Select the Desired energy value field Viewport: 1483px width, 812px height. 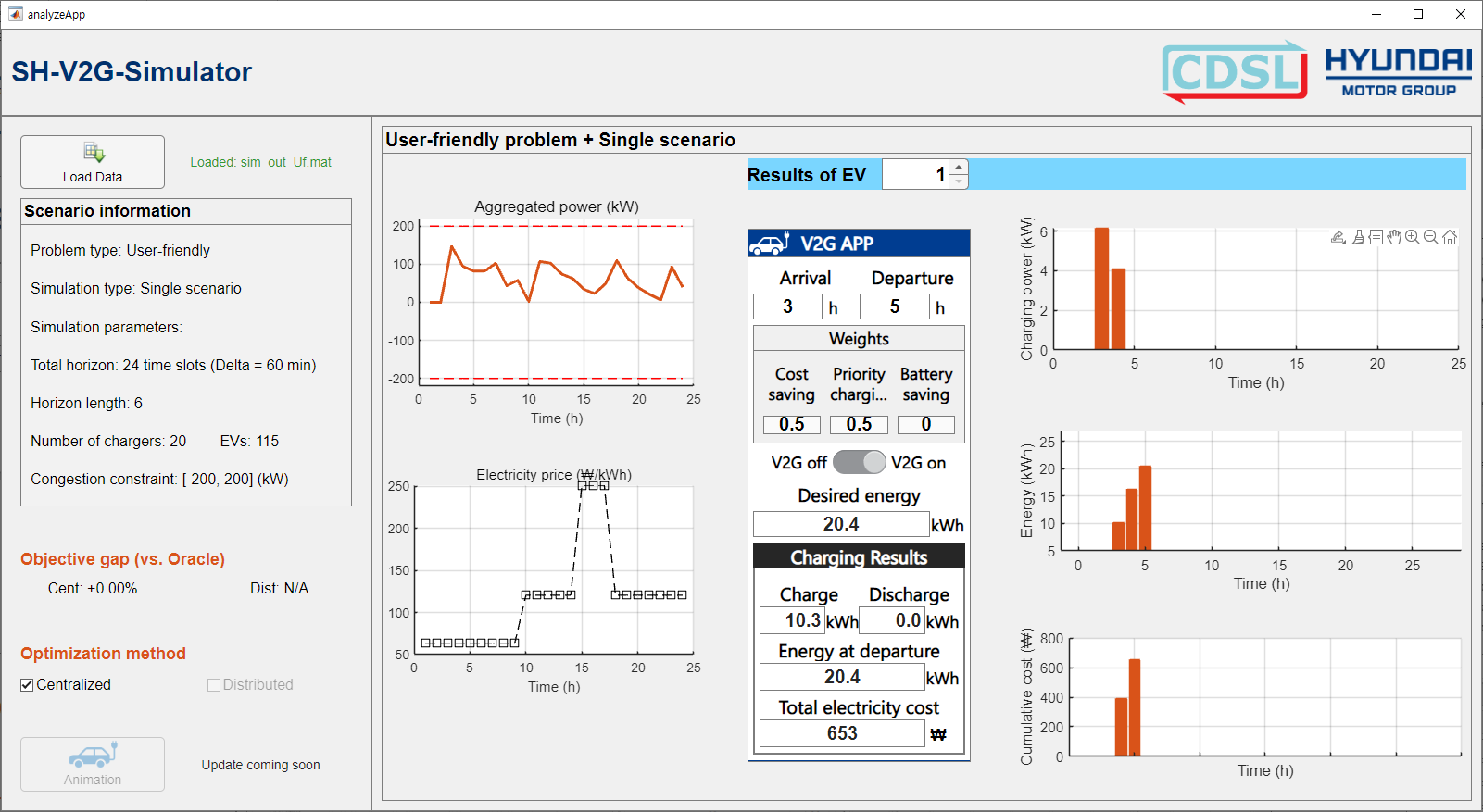(x=840, y=524)
